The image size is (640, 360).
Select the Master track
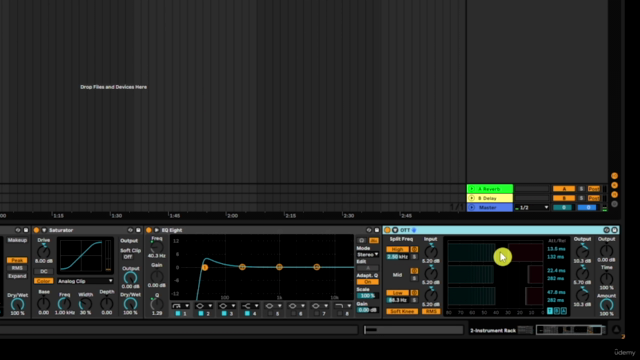tap(490, 208)
